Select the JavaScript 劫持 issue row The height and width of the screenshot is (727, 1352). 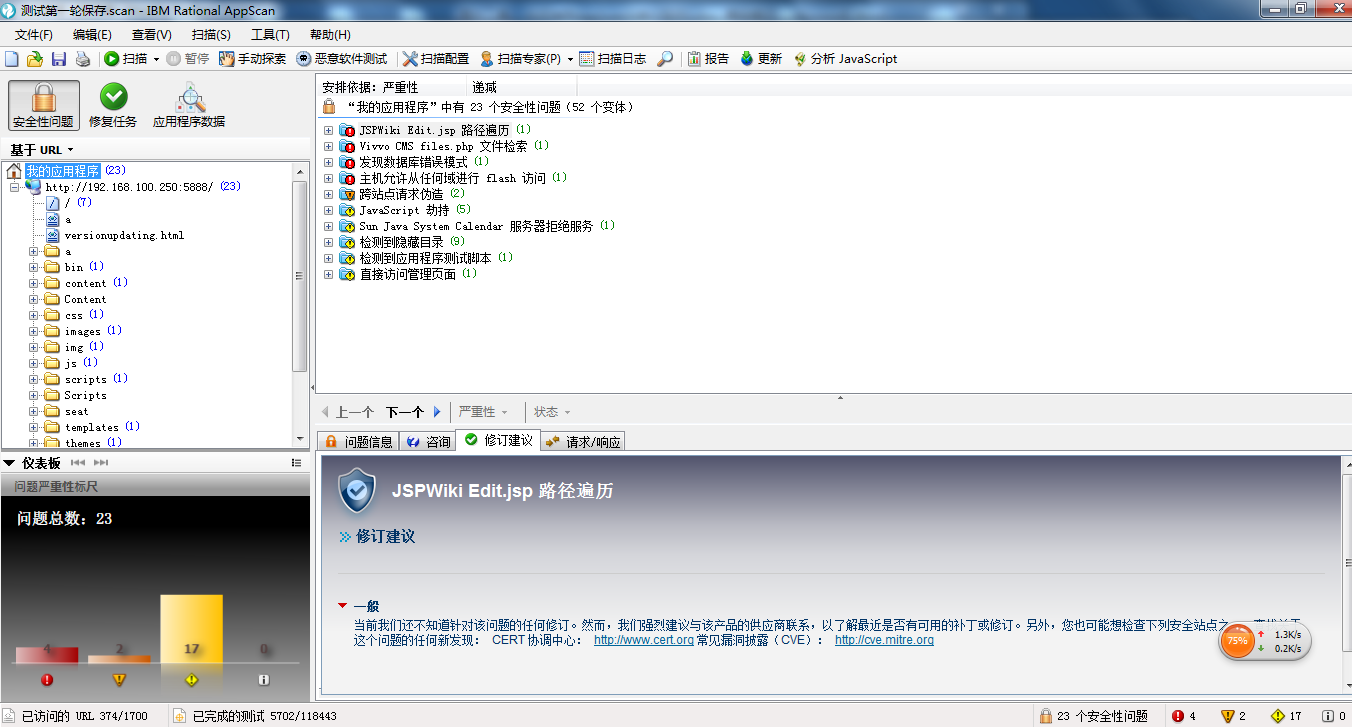point(404,210)
